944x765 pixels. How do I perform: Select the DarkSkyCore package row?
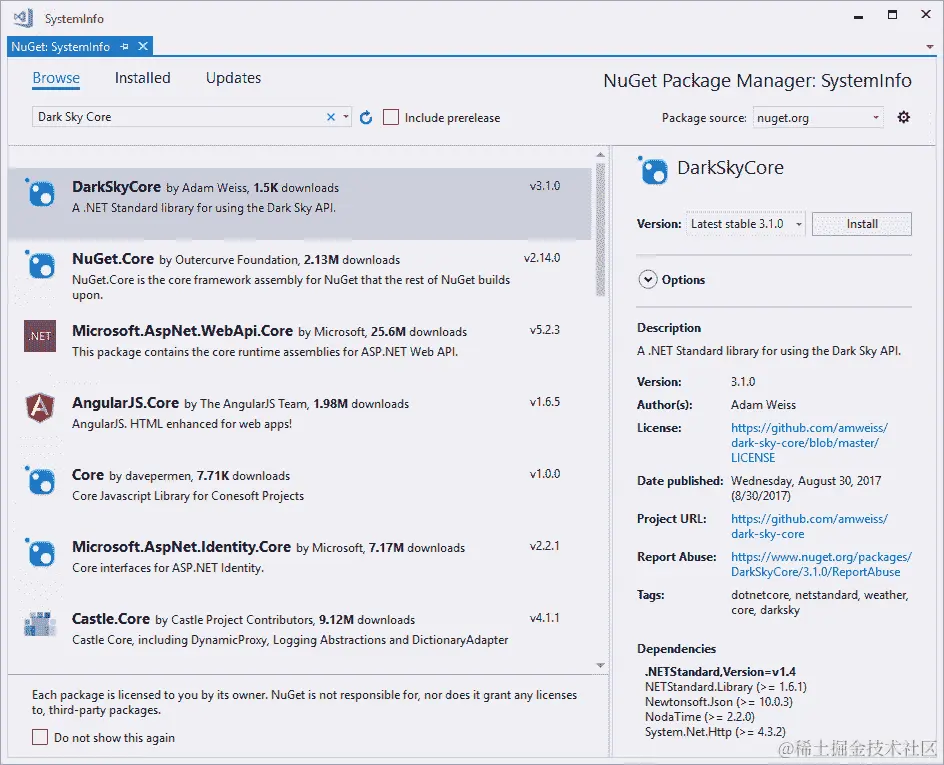[300, 203]
